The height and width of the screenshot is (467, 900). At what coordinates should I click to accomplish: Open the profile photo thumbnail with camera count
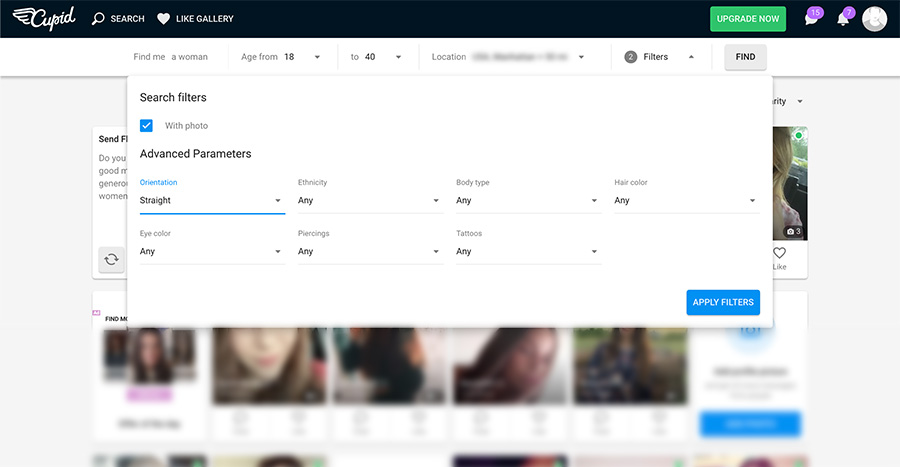point(790,183)
